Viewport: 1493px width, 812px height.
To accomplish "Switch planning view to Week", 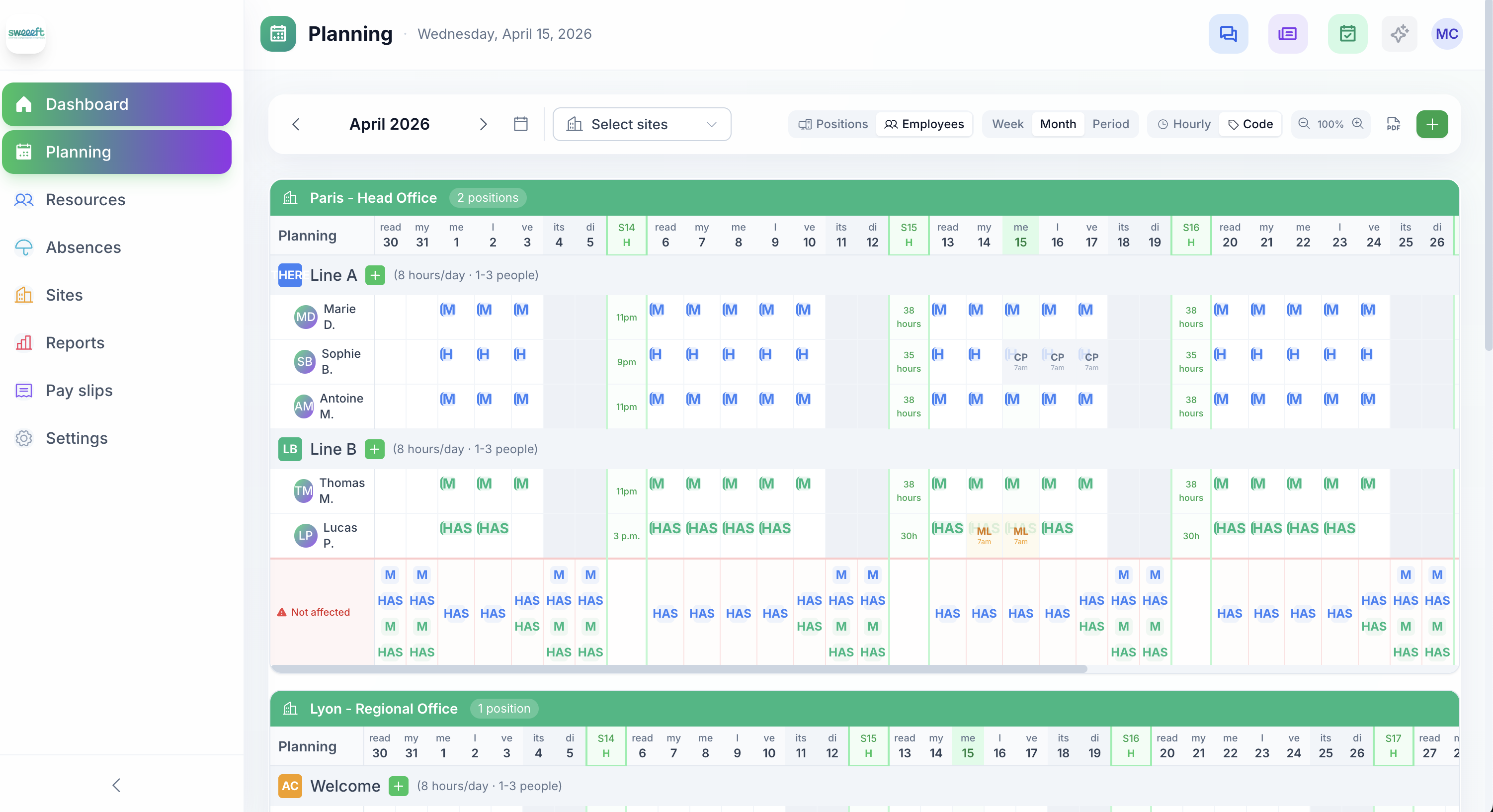I will [1007, 124].
